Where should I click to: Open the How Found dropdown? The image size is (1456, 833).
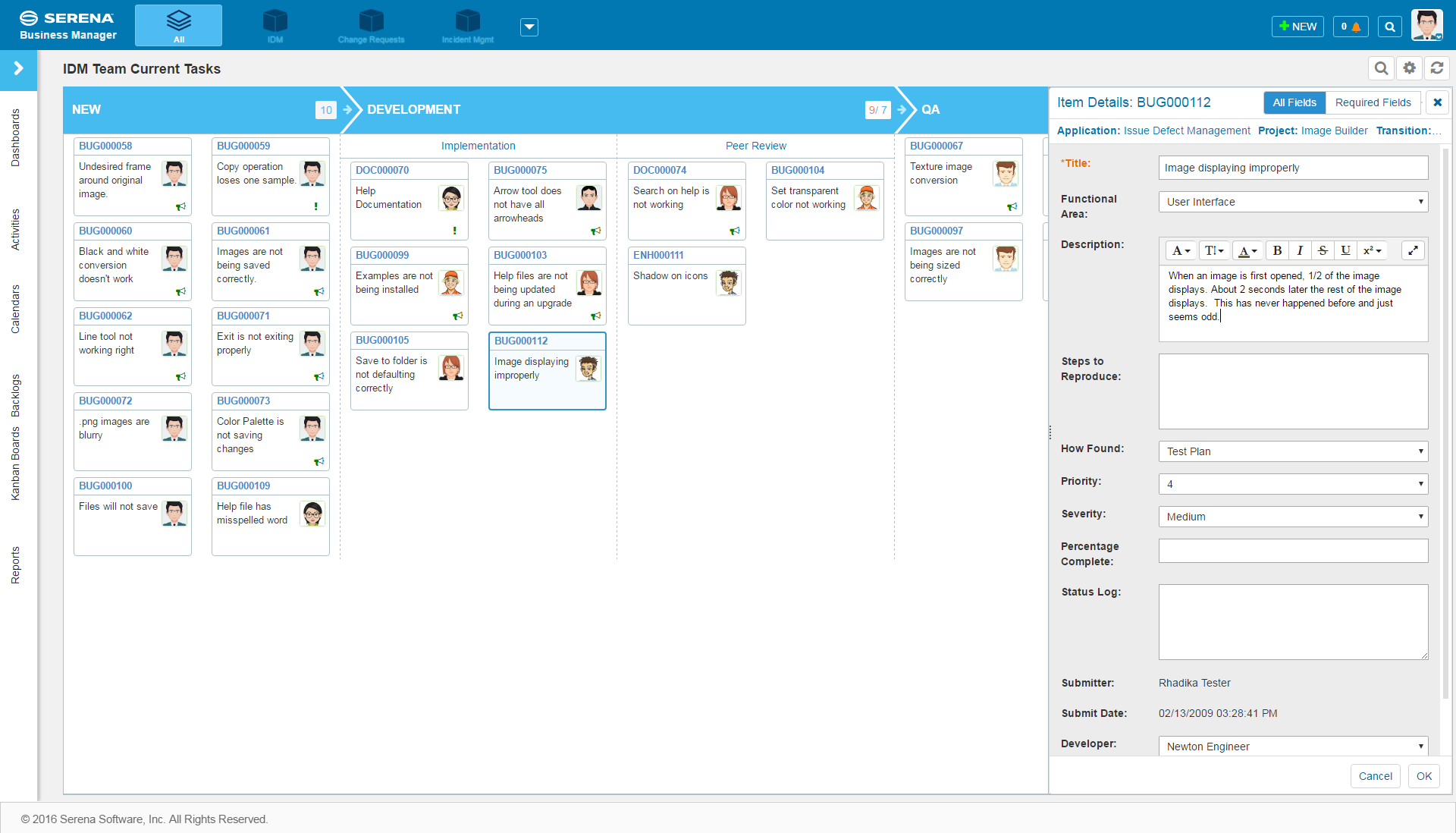coord(1293,451)
